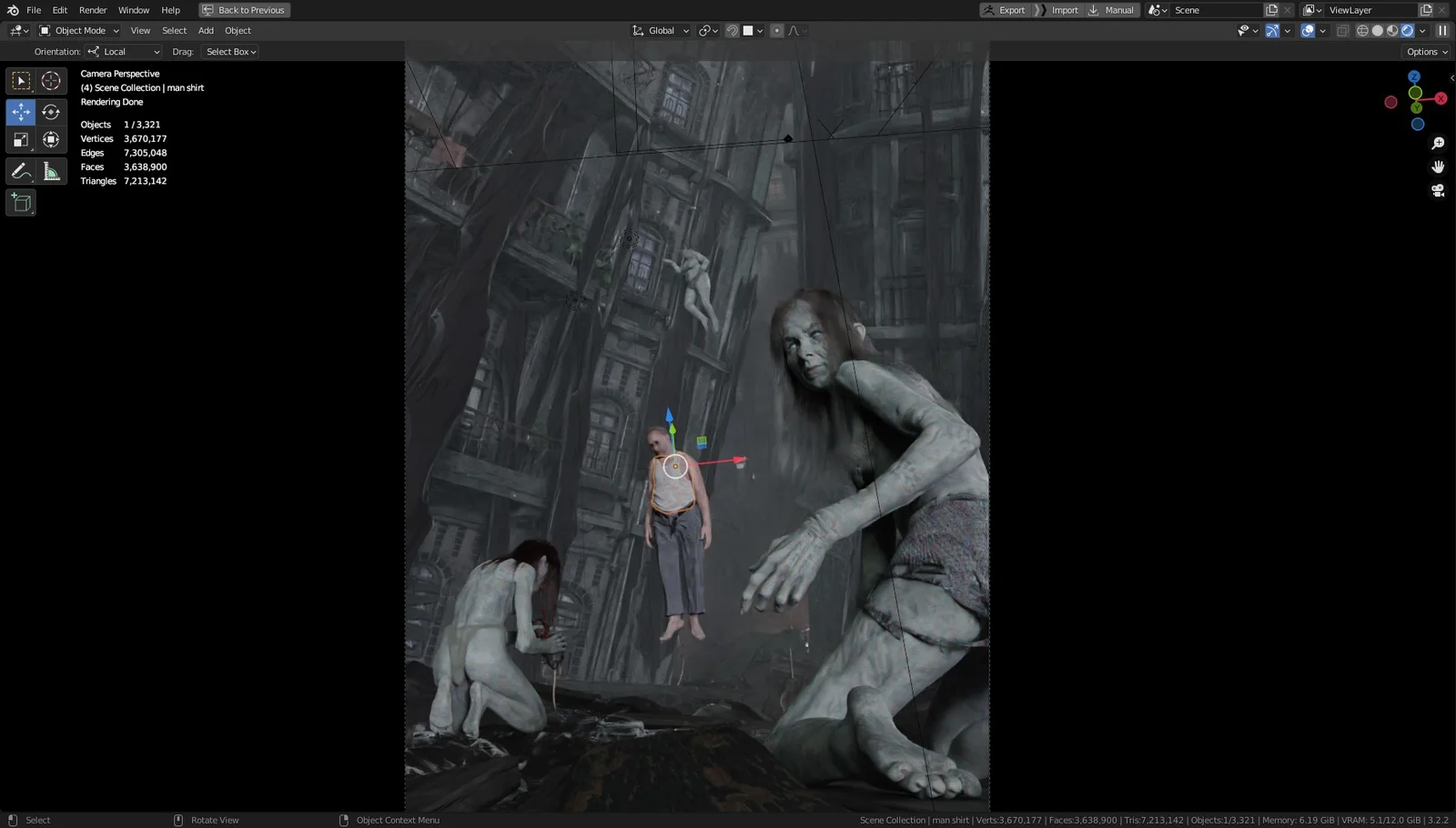Viewport: 1456px width, 828px height.
Task: Toggle proportional editing
Action: pos(776,30)
